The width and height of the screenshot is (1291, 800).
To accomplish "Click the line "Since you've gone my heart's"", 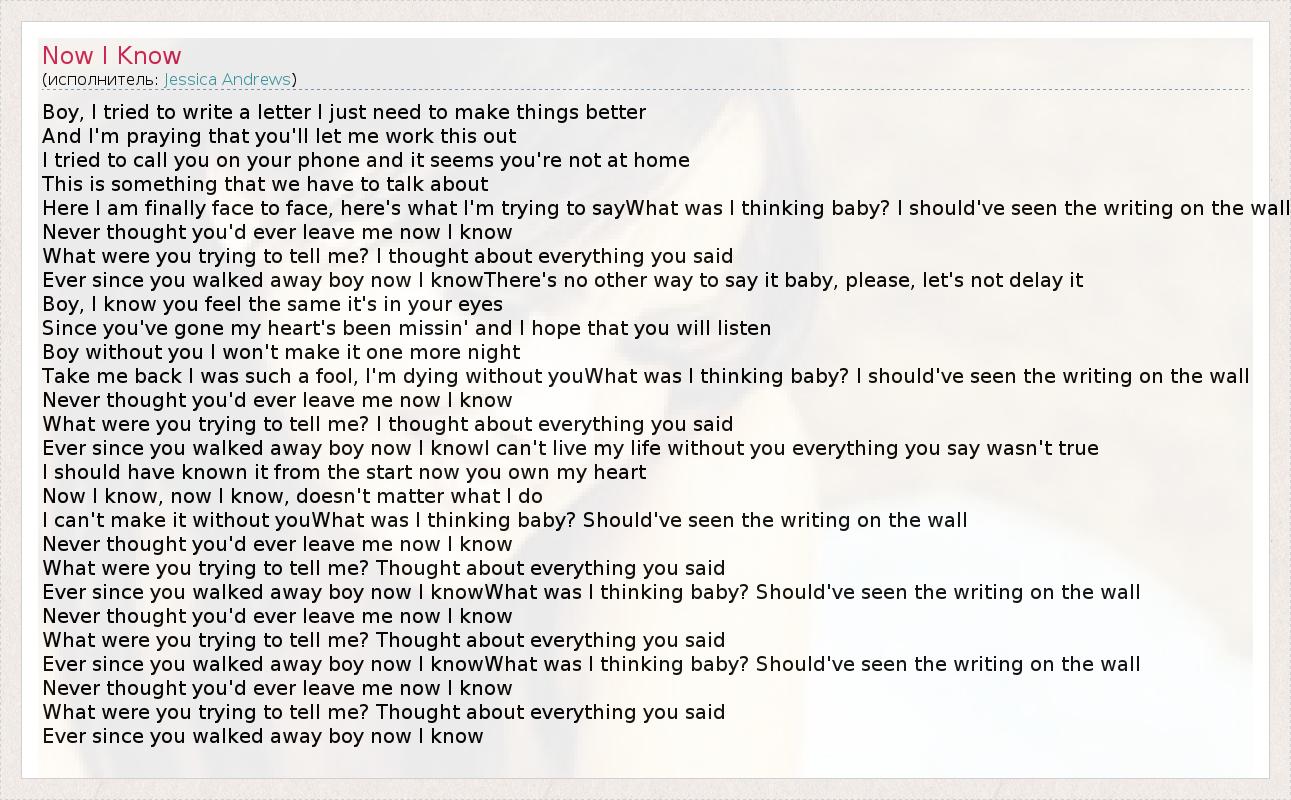I will (406, 328).
